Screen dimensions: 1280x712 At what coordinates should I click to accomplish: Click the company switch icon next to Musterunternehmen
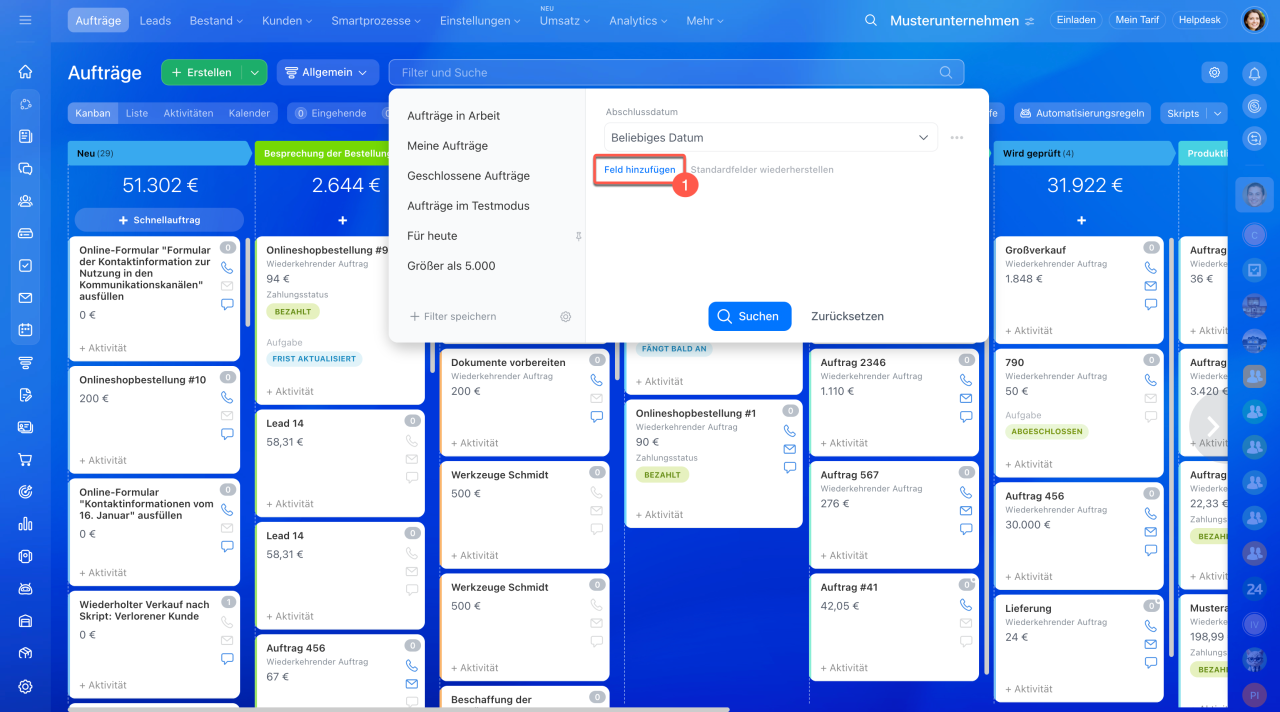1029,21
